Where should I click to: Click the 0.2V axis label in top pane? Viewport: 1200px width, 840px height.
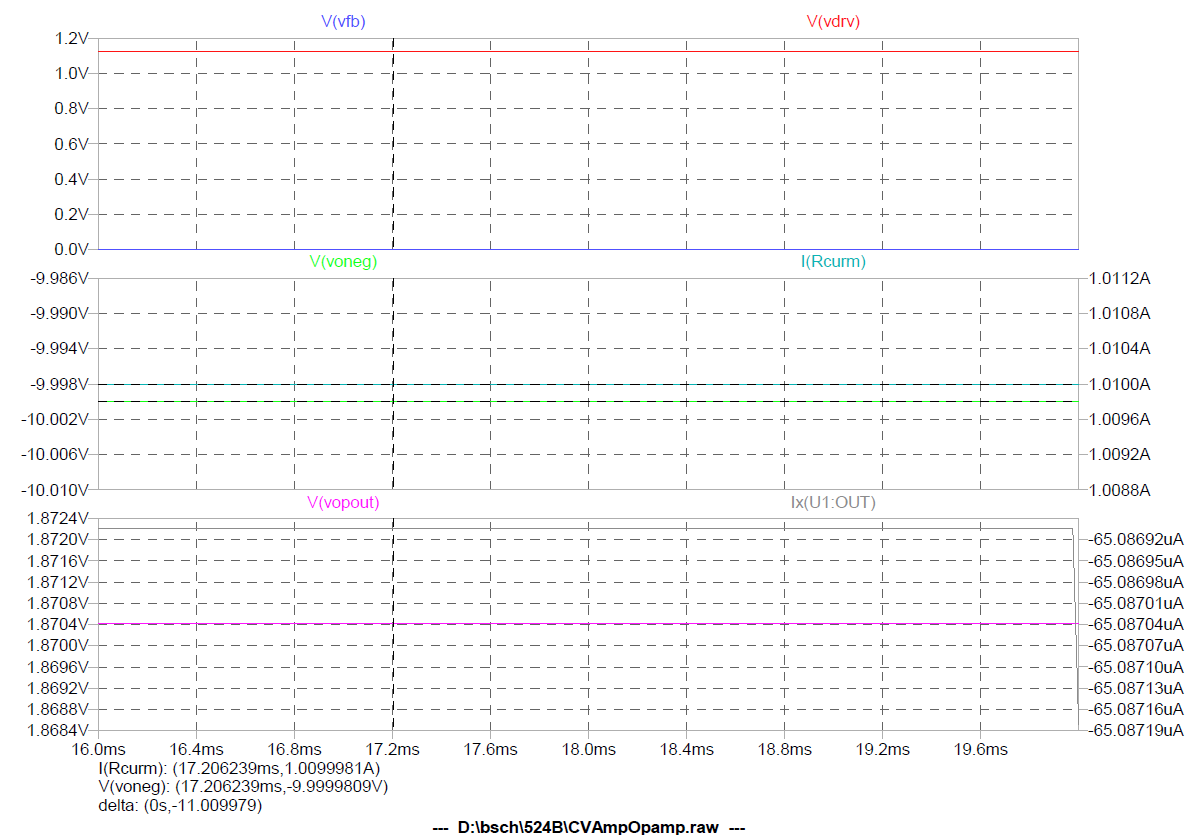[73, 213]
